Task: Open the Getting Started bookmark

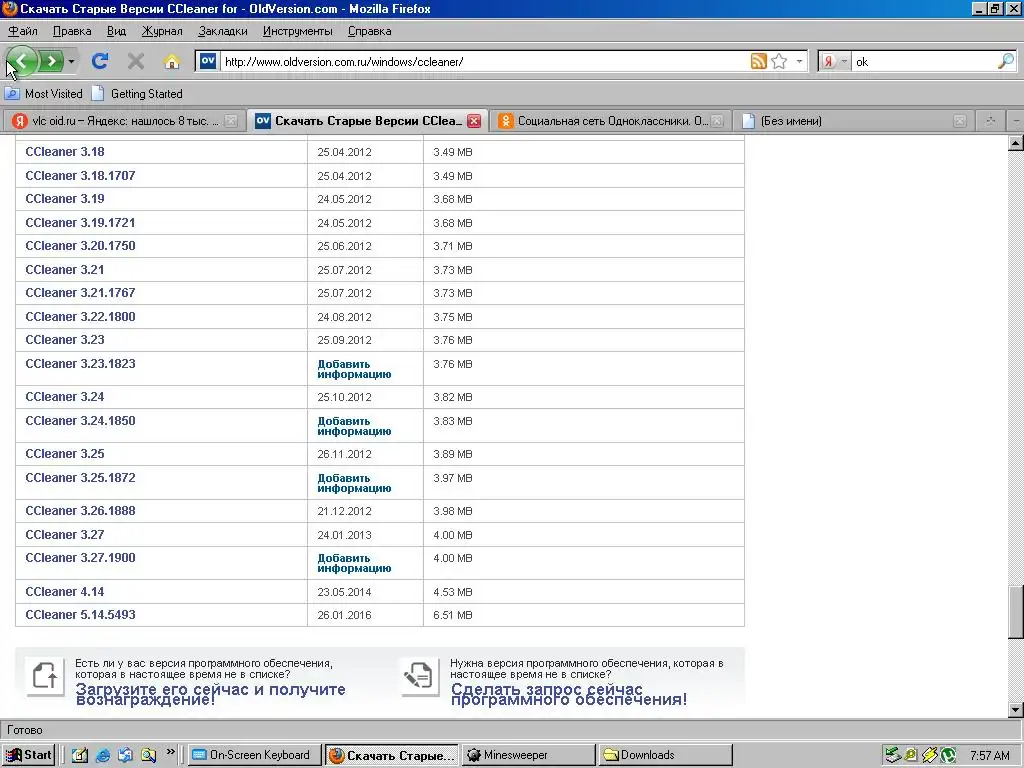Action: coord(137,93)
